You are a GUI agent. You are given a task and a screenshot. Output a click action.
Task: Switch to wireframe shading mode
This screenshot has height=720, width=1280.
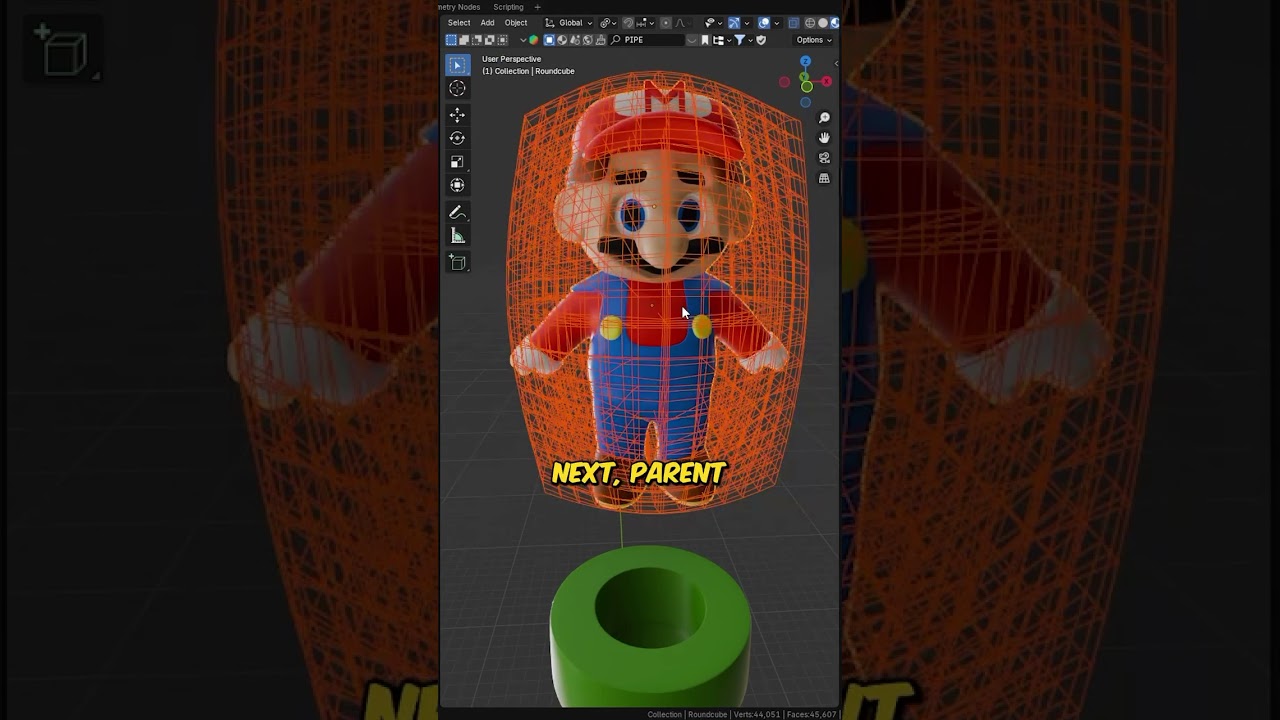pos(810,23)
